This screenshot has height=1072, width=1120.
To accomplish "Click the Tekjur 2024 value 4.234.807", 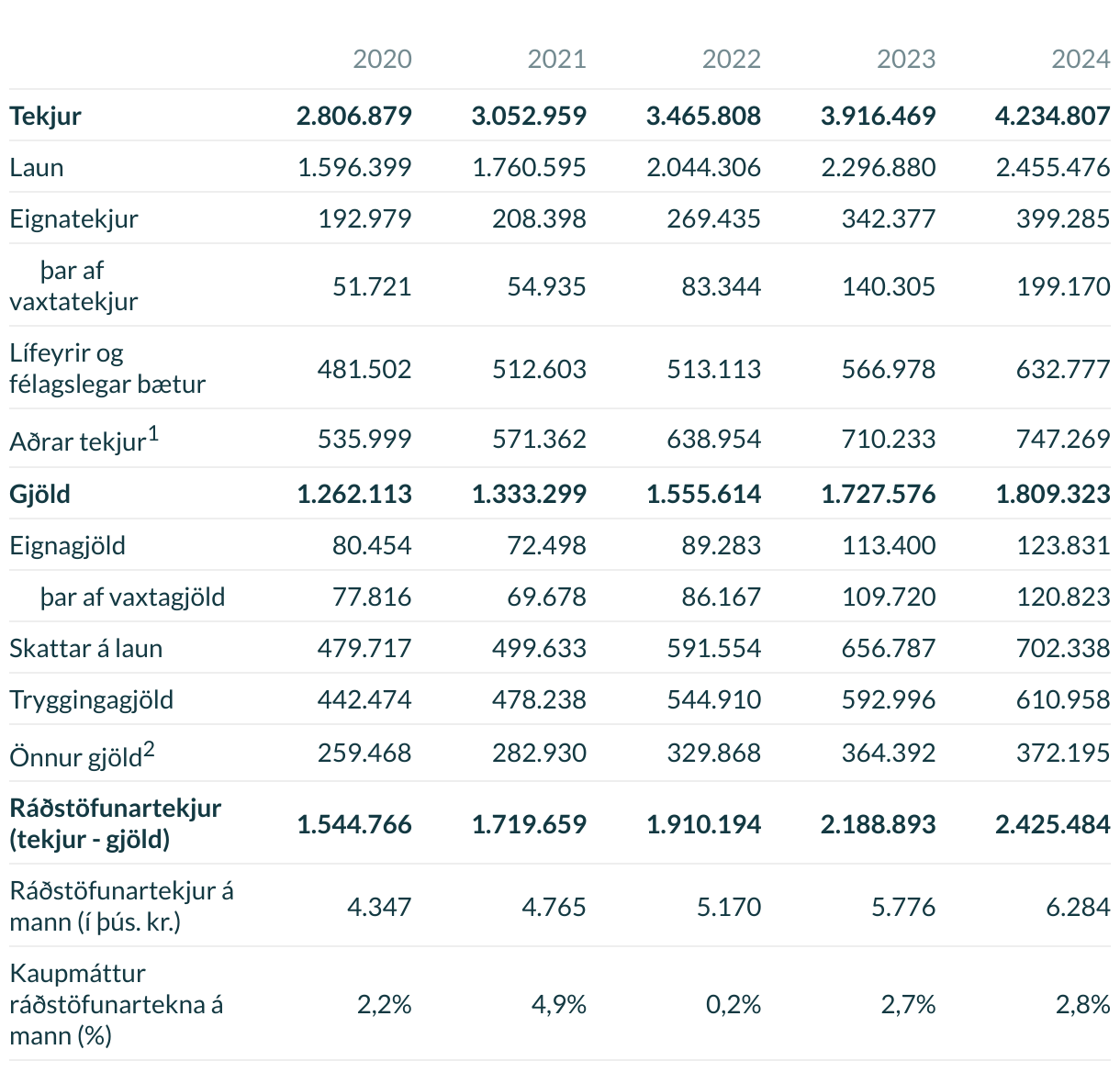I will pyautogui.click(x=1052, y=117).
